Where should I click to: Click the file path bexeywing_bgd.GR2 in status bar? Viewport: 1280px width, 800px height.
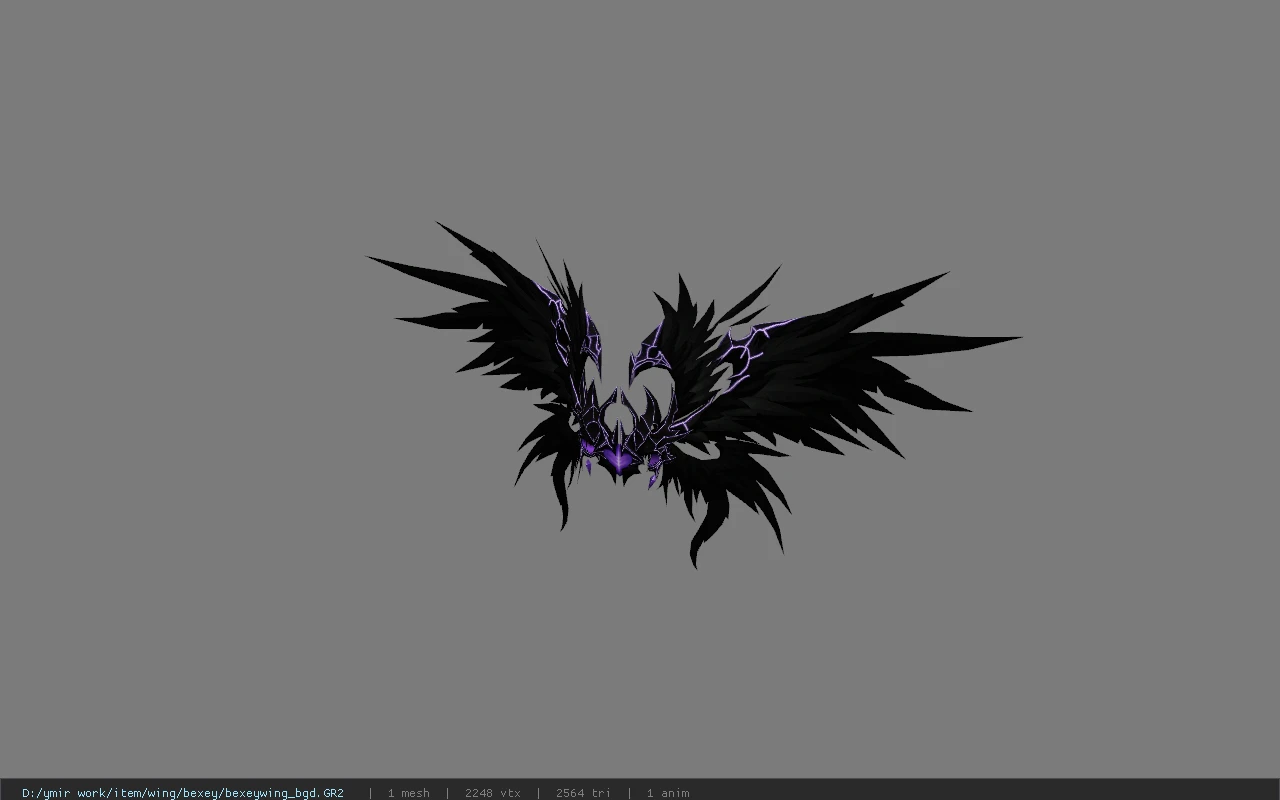coord(183,793)
